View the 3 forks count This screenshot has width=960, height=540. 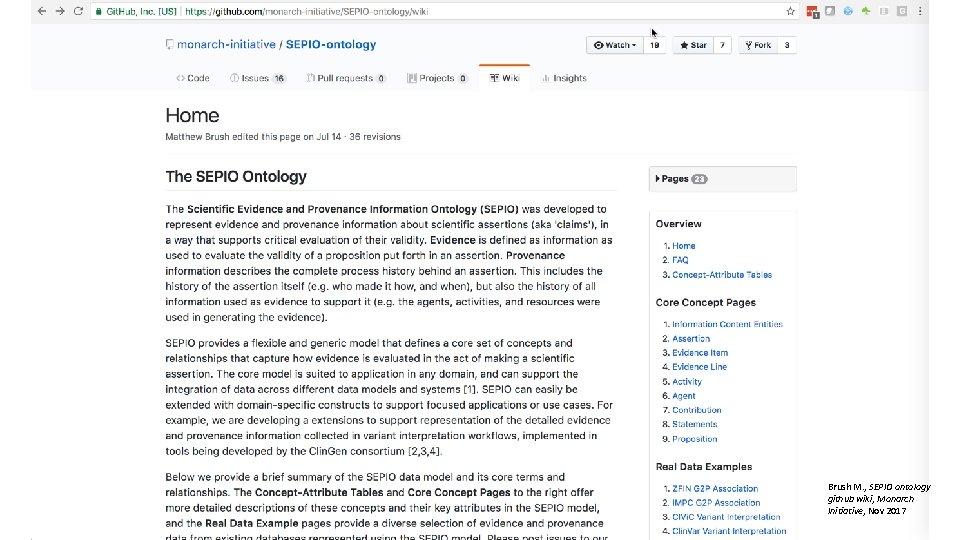(787, 45)
